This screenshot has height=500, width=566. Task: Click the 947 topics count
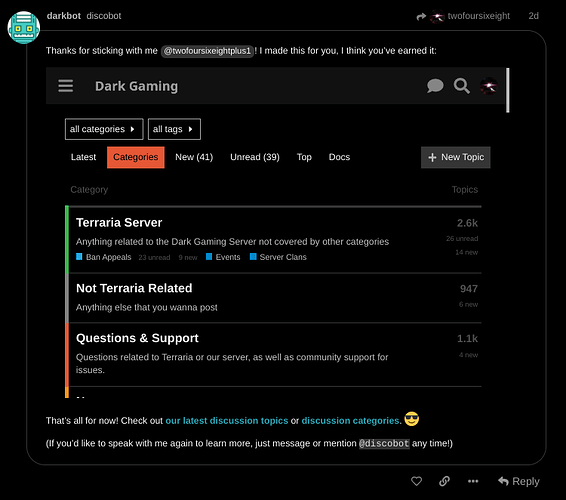point(469,289)
